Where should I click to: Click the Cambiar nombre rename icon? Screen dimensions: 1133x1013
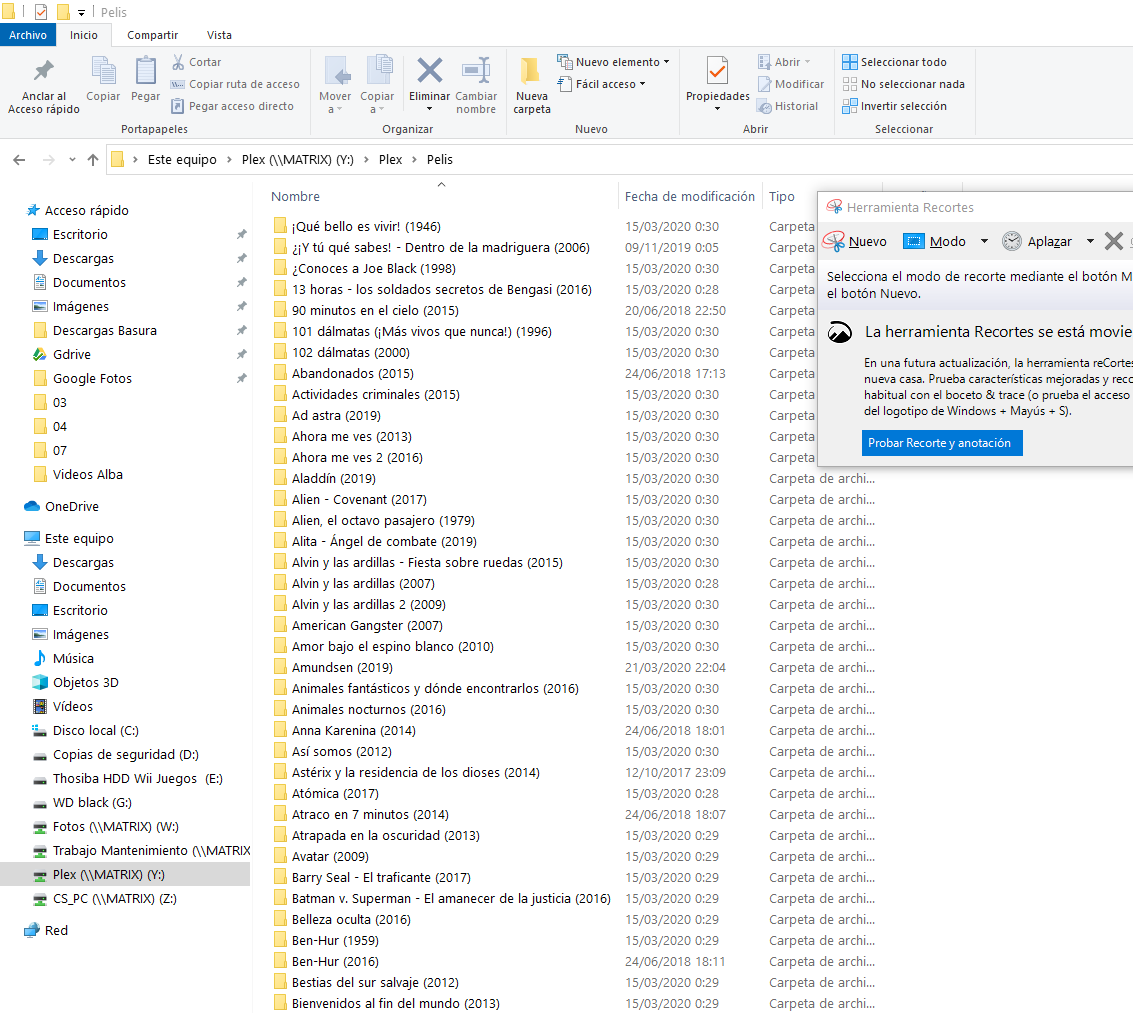[476, 73]
